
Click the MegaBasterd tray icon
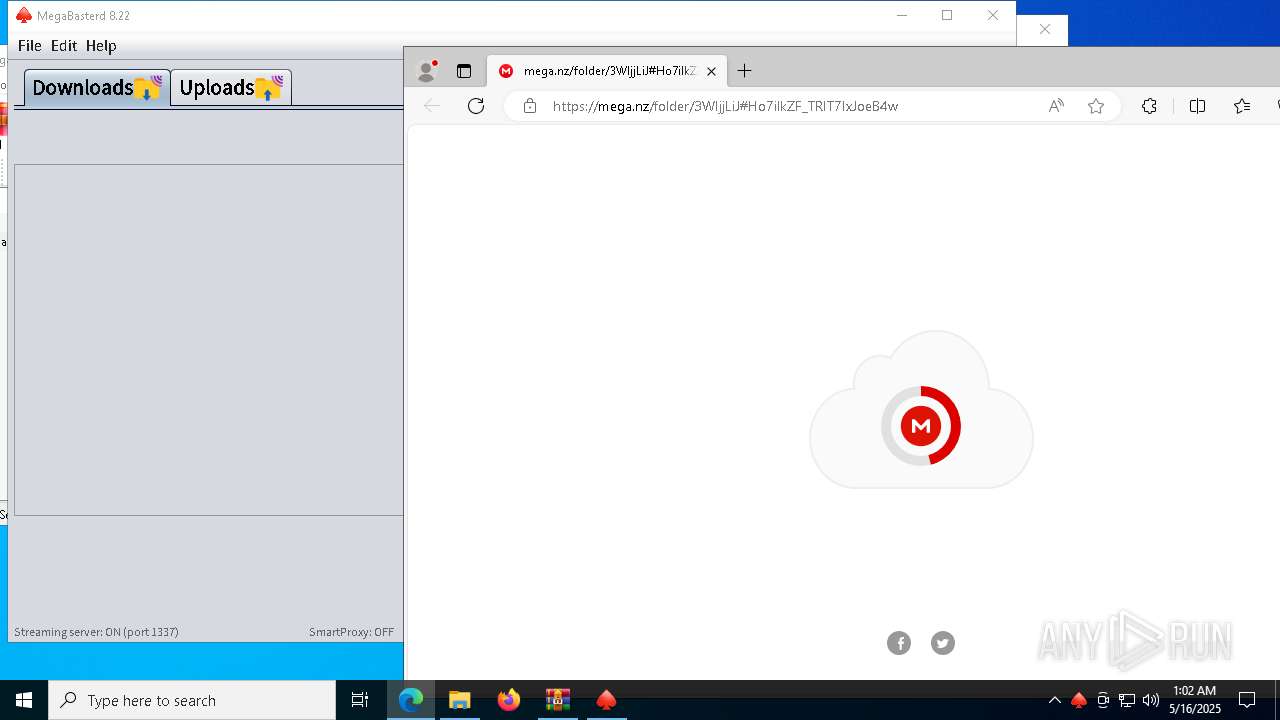(x=1079, y=700)
